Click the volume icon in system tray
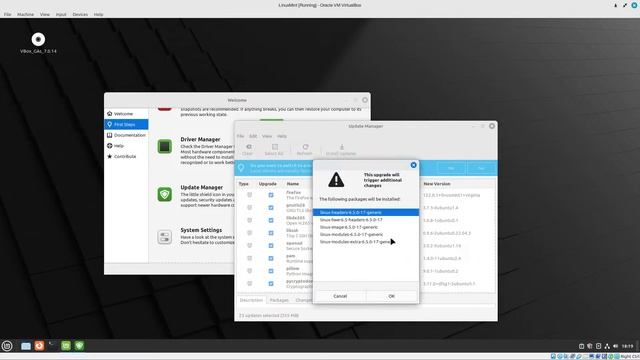This screenshot has height=360, width=640. pyautogui.click(x=615, y=346)
